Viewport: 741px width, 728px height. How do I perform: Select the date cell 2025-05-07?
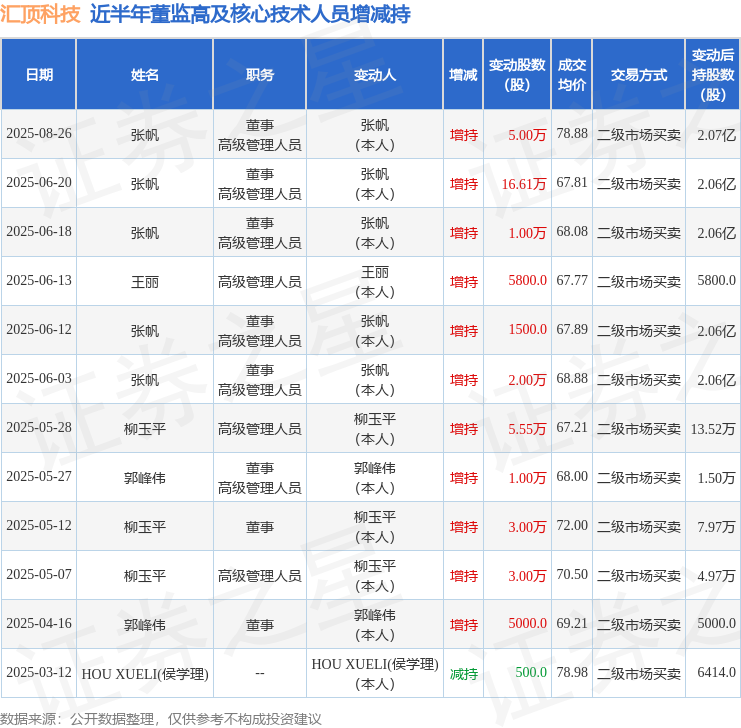coord(39,574)
